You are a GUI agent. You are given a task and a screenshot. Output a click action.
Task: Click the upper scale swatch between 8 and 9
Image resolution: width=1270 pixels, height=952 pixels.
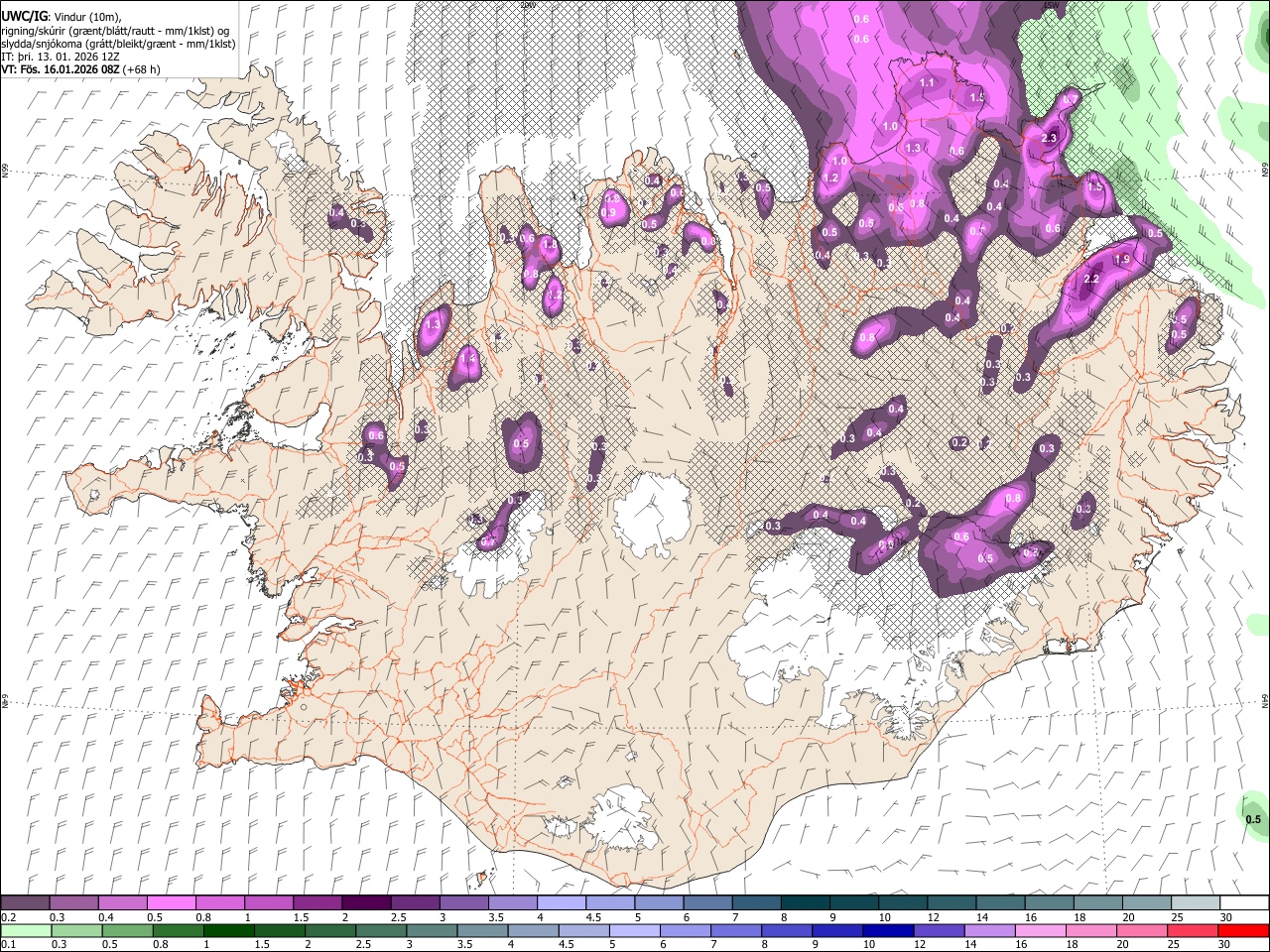(804, 903)
